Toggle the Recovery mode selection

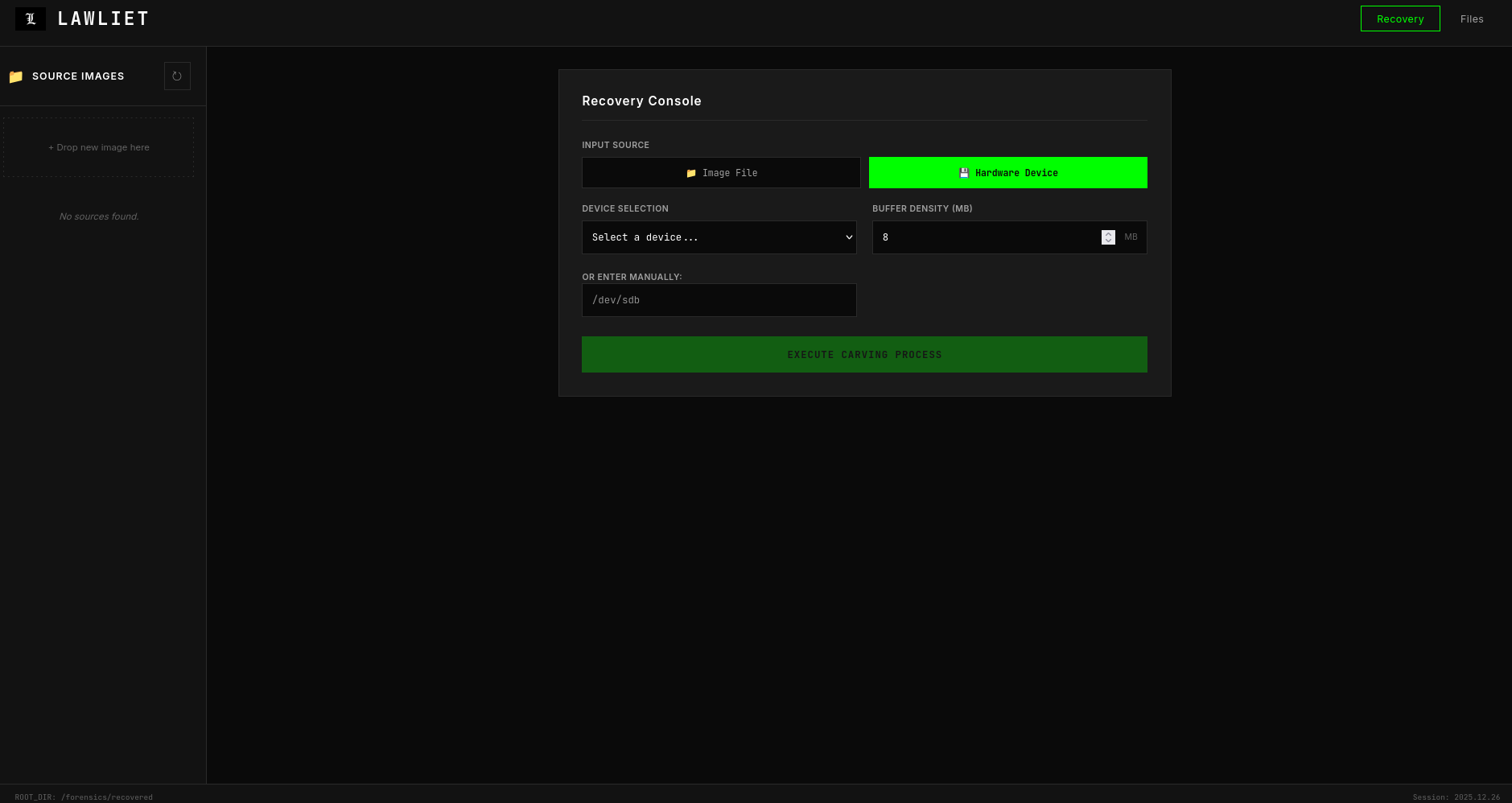[x=1400, y=19]
